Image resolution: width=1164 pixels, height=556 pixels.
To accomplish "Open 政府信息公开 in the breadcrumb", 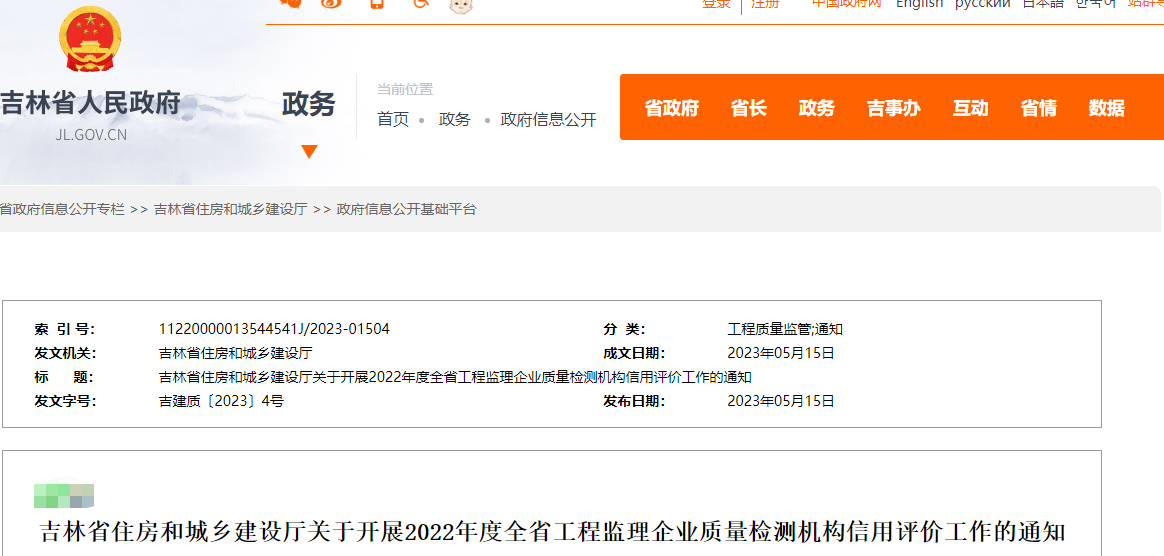I will click(x=549, y=120).
